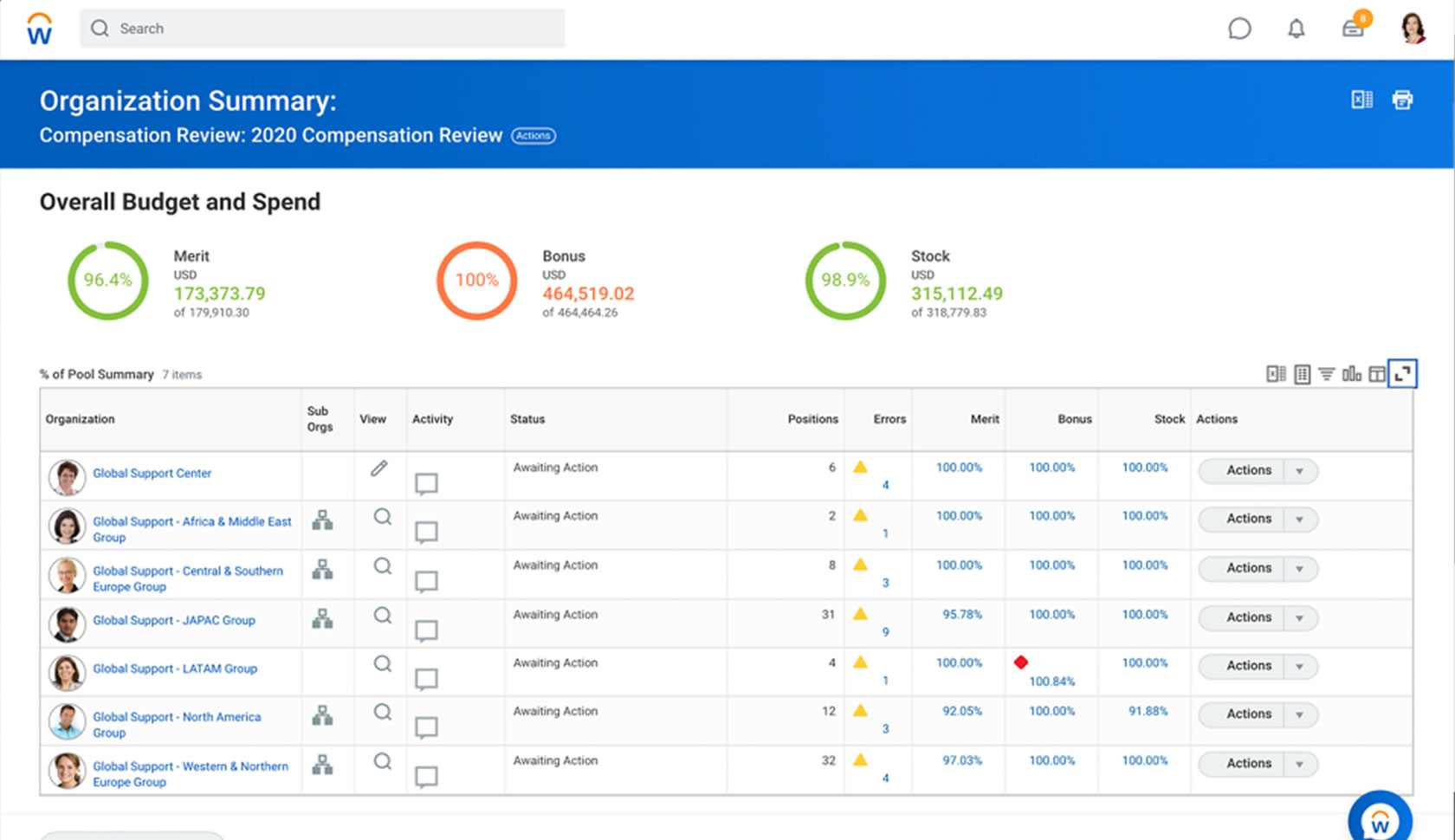
Task: Click the Actions button for LATAM Group
Action: 1247,666
